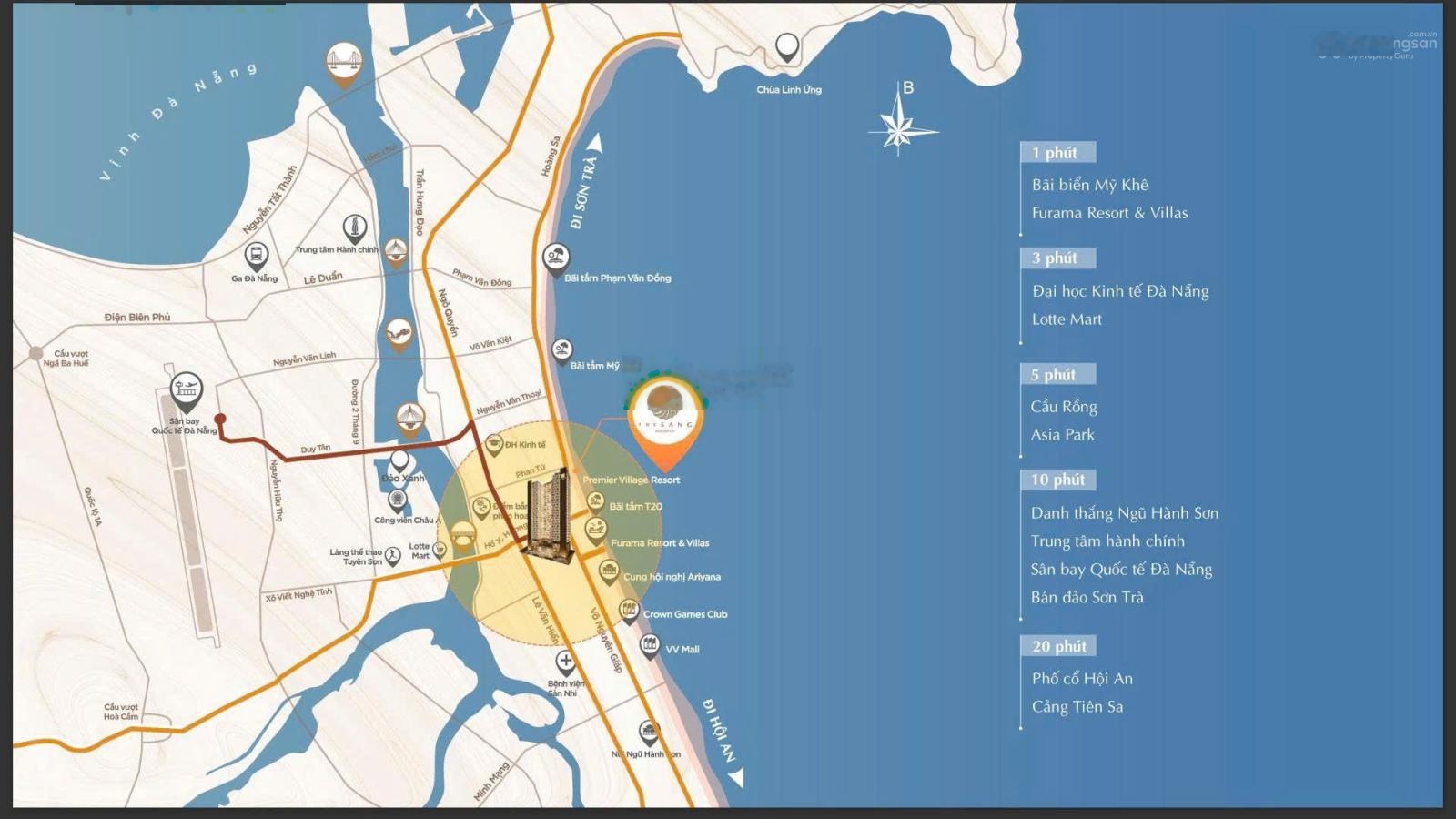Viewport: 1456px width, 819px height.
Task: Select the Bệnh viện Sản Nhi hospital icon
Action: point(565,662)
